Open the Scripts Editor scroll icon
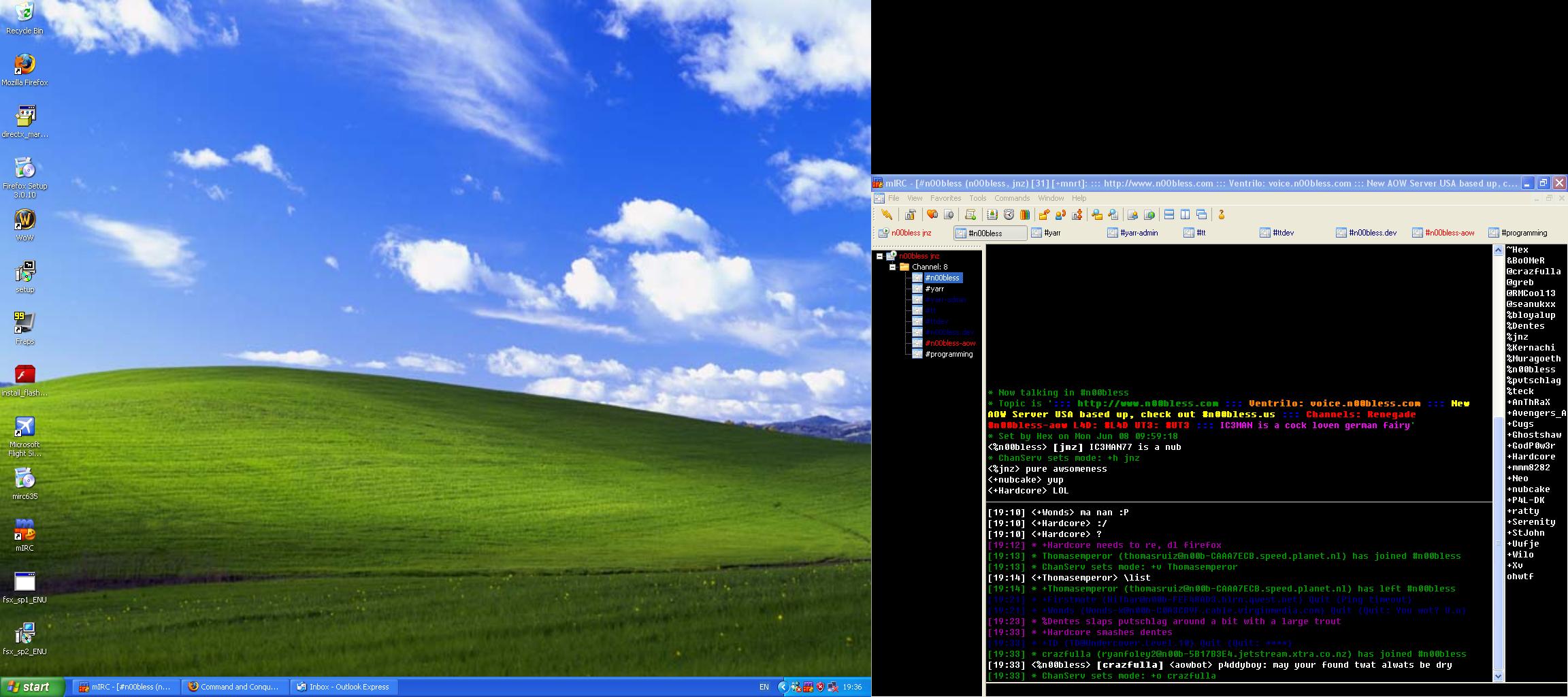The height and width of the screenshot is (697, 1568). tap(970, 214)
